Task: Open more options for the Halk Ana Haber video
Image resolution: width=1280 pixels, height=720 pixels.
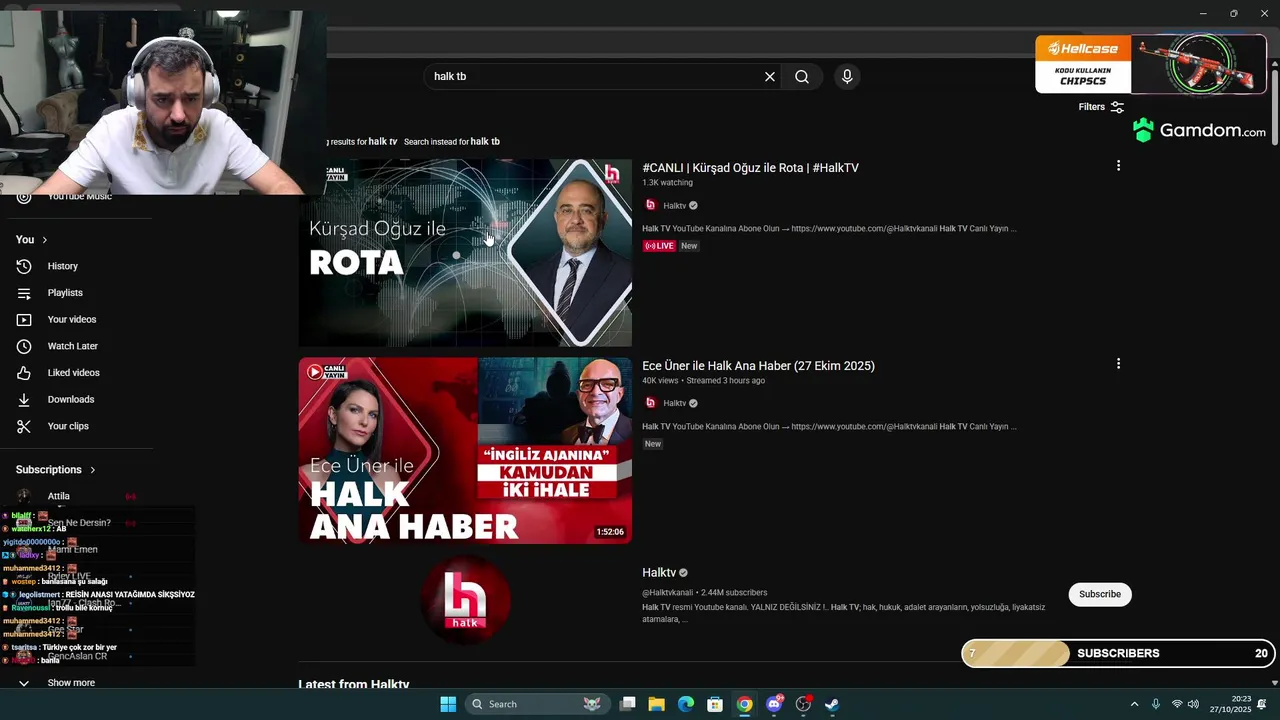Action: point(1118,364)
